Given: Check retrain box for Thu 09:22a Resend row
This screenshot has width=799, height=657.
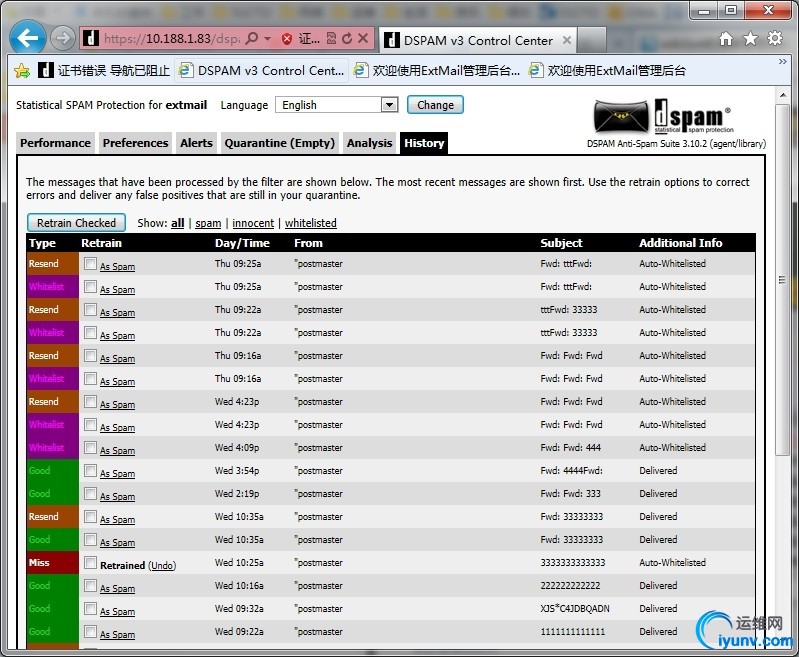Looking at the screenshot, I should pos(90,309).
